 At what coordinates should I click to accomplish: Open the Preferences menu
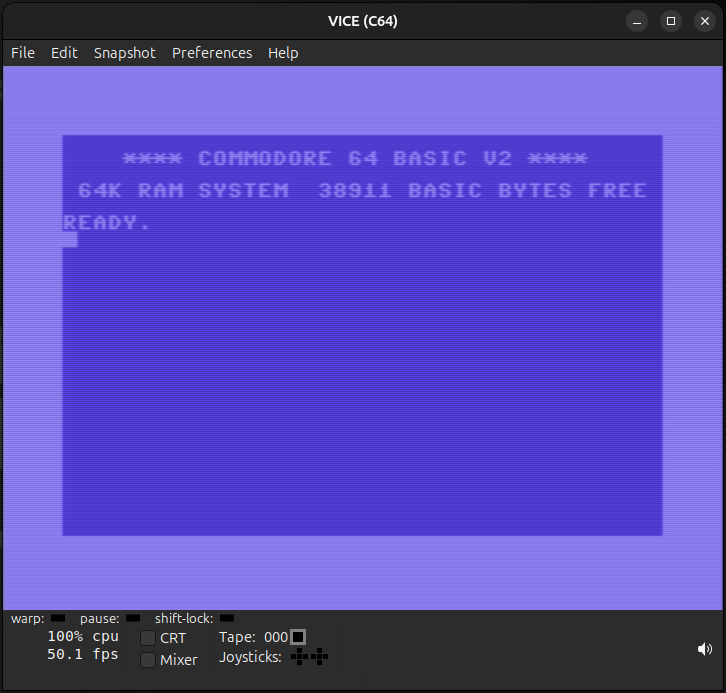tap(212, 53)
